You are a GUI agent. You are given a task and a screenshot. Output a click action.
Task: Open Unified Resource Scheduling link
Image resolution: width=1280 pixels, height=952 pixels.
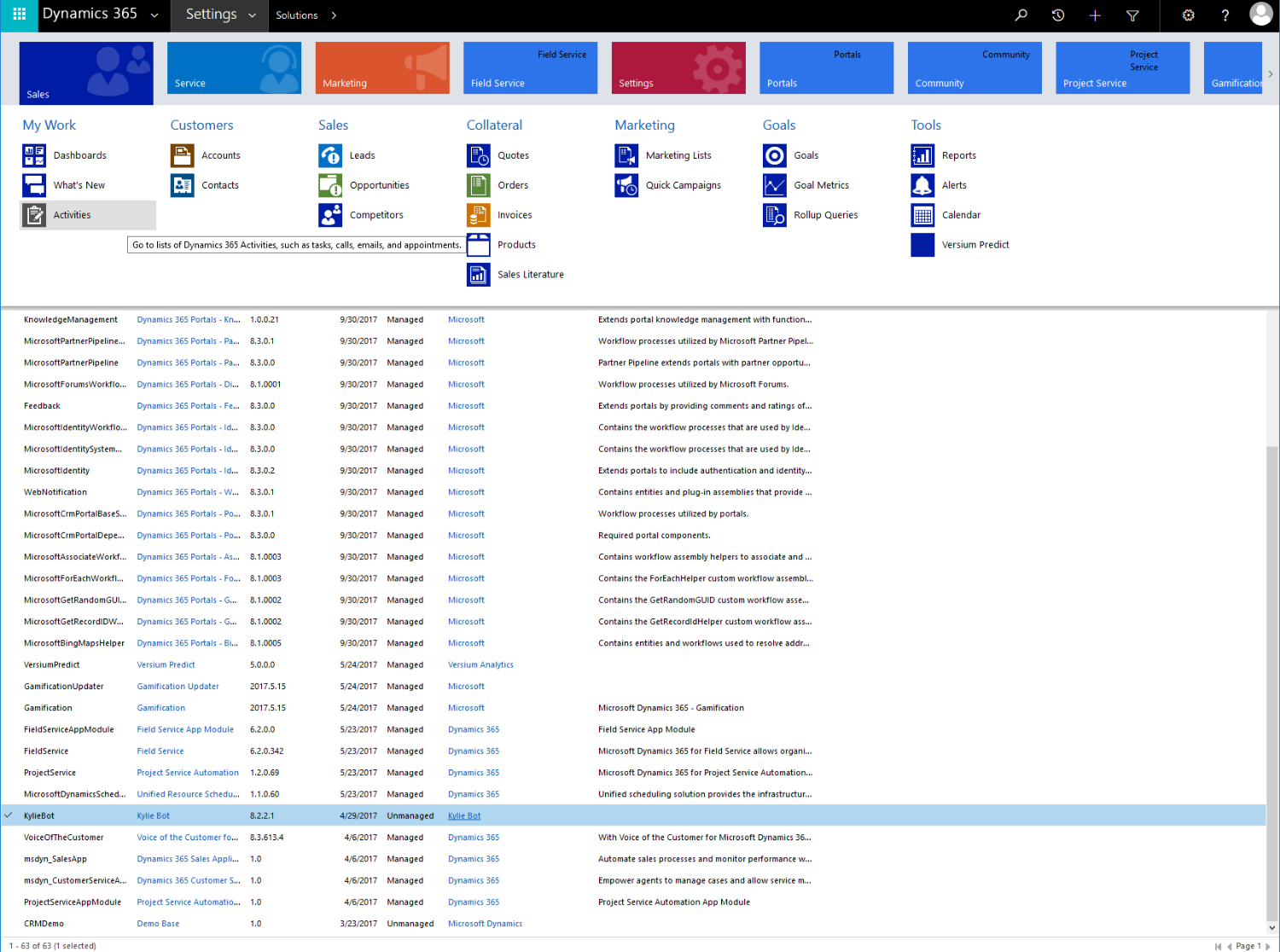click(x=188, y=794)
